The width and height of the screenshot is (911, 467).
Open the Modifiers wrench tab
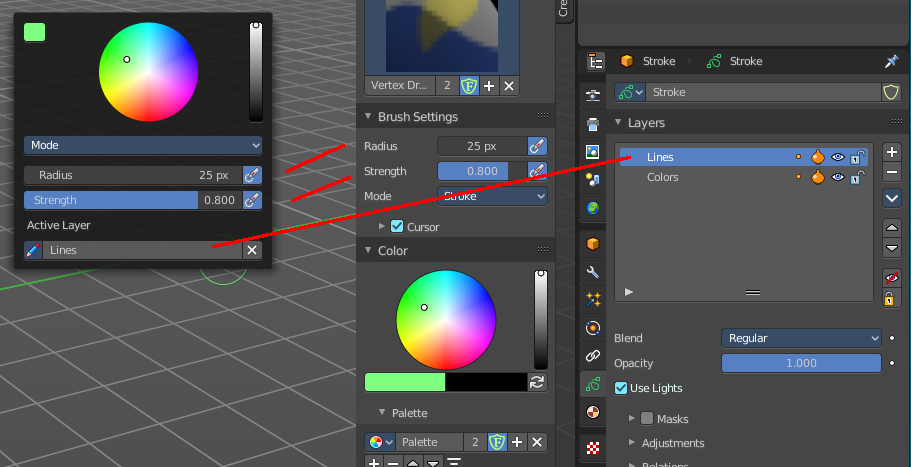(x=593, y=272)
